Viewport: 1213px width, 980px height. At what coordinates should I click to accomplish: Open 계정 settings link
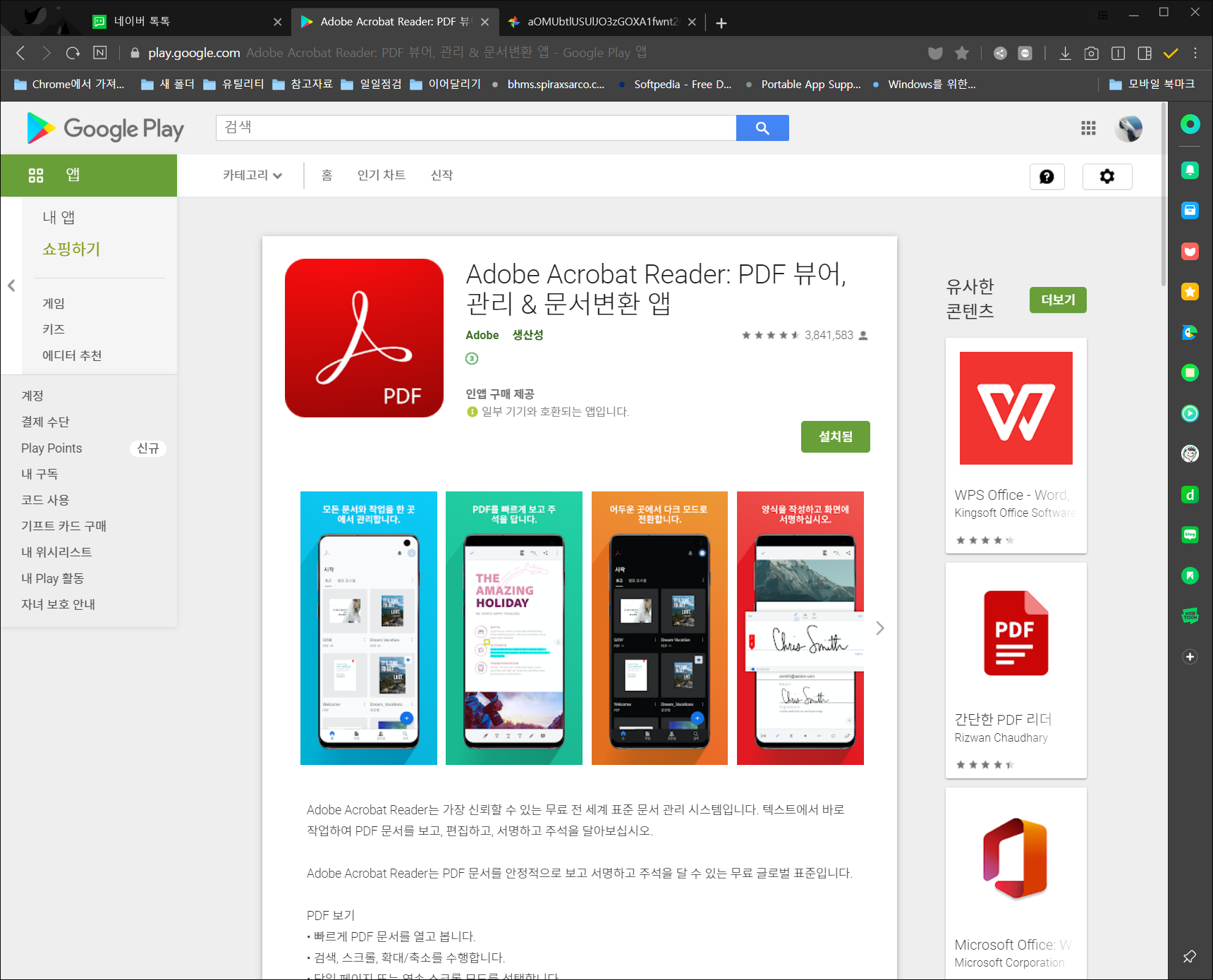coord(32,396)
